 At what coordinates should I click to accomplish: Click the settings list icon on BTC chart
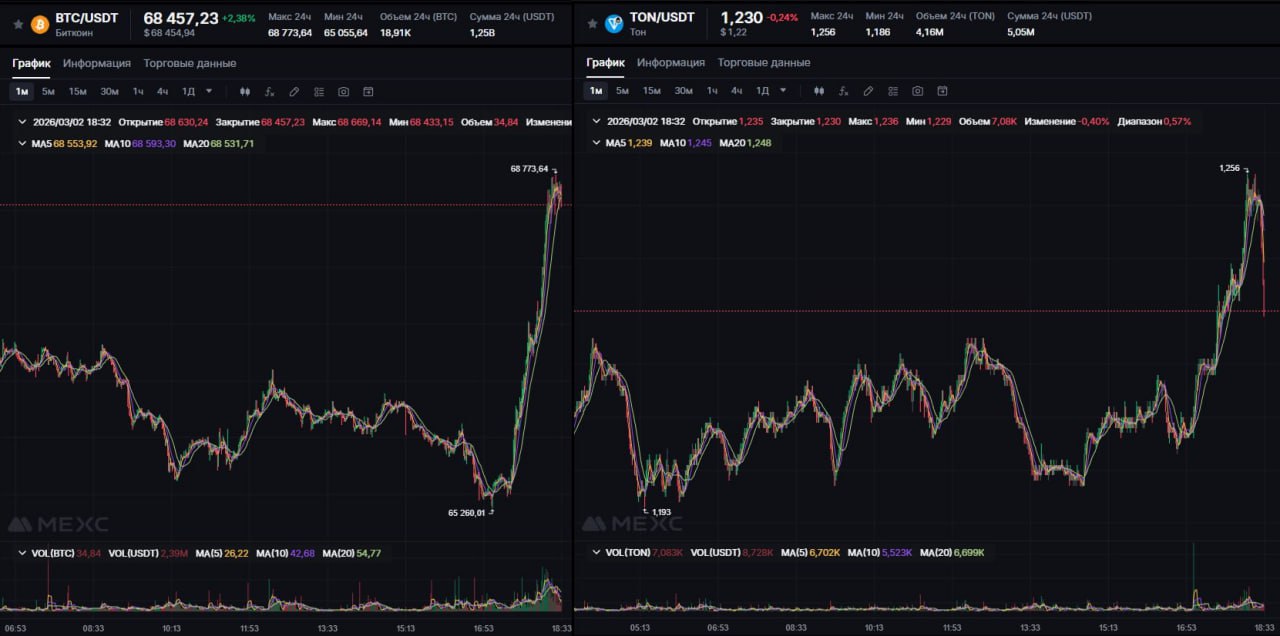pos(319,91)
